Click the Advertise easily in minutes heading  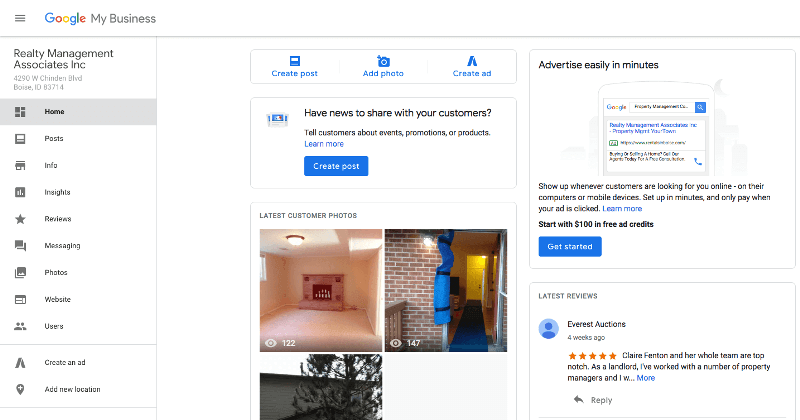(598, 65)
